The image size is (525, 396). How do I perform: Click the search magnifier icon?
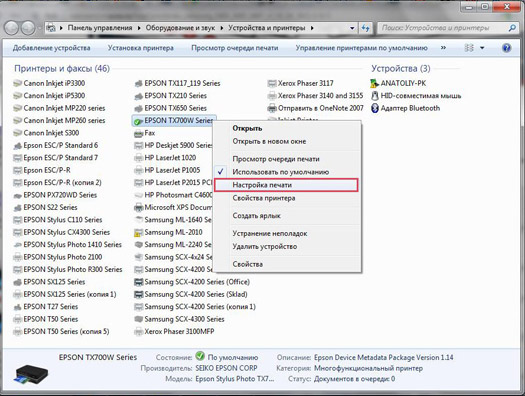[512, 28]
